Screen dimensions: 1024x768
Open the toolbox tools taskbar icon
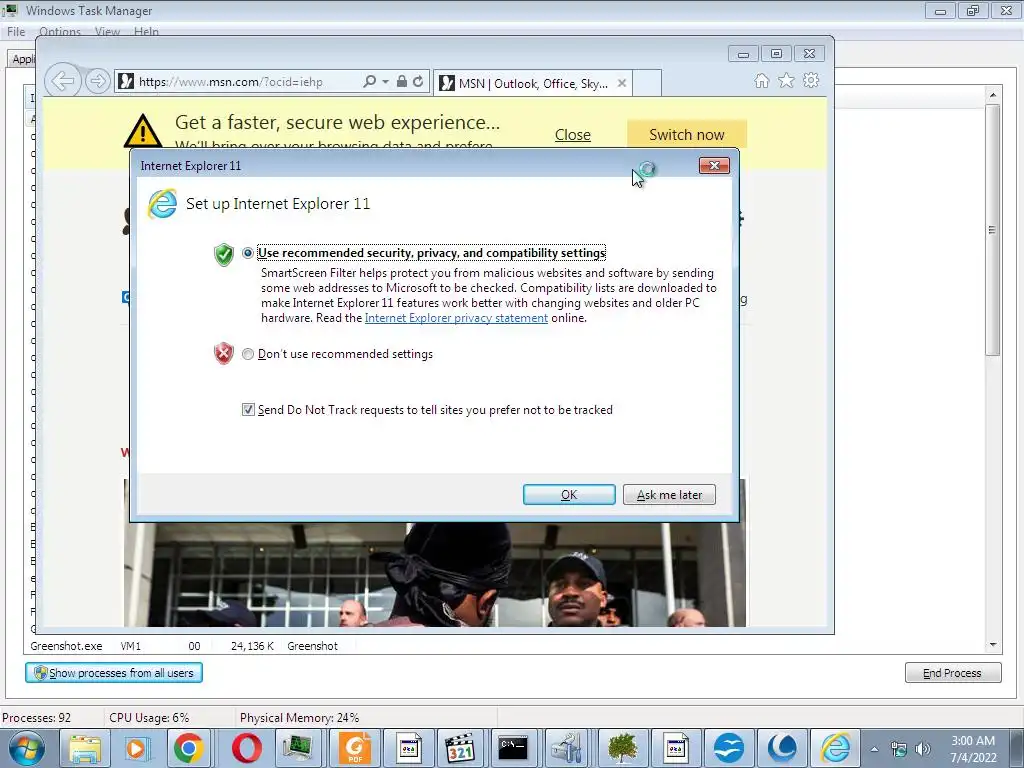point(566,748)
